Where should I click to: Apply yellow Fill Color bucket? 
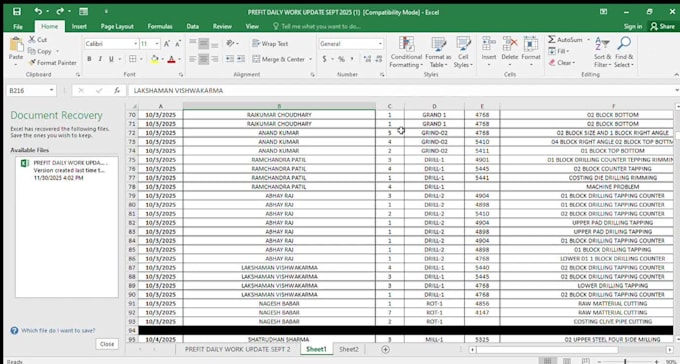154,59
